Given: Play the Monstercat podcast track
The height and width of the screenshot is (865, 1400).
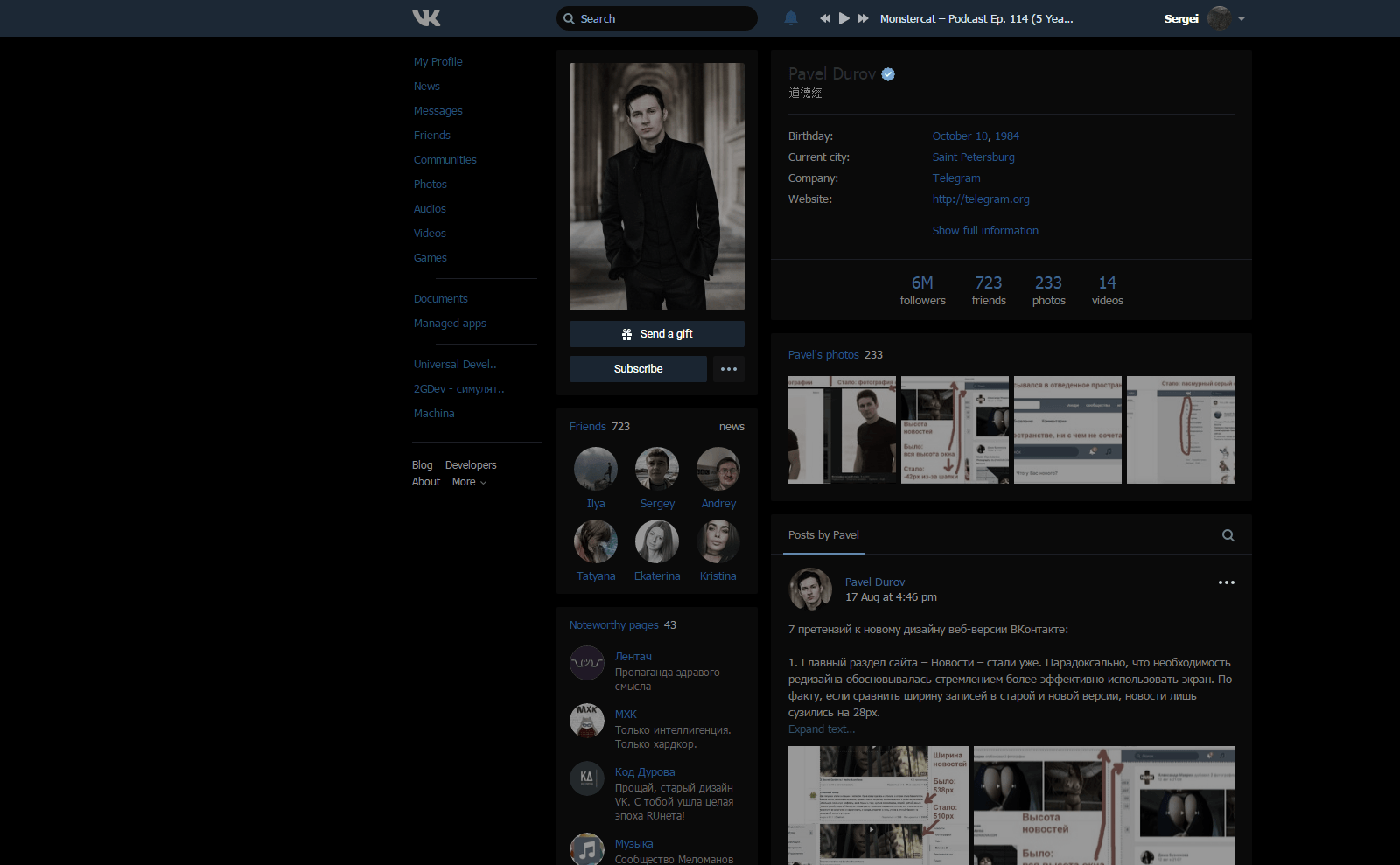Looking at the screenshot, I should click(x=844, y=18).
